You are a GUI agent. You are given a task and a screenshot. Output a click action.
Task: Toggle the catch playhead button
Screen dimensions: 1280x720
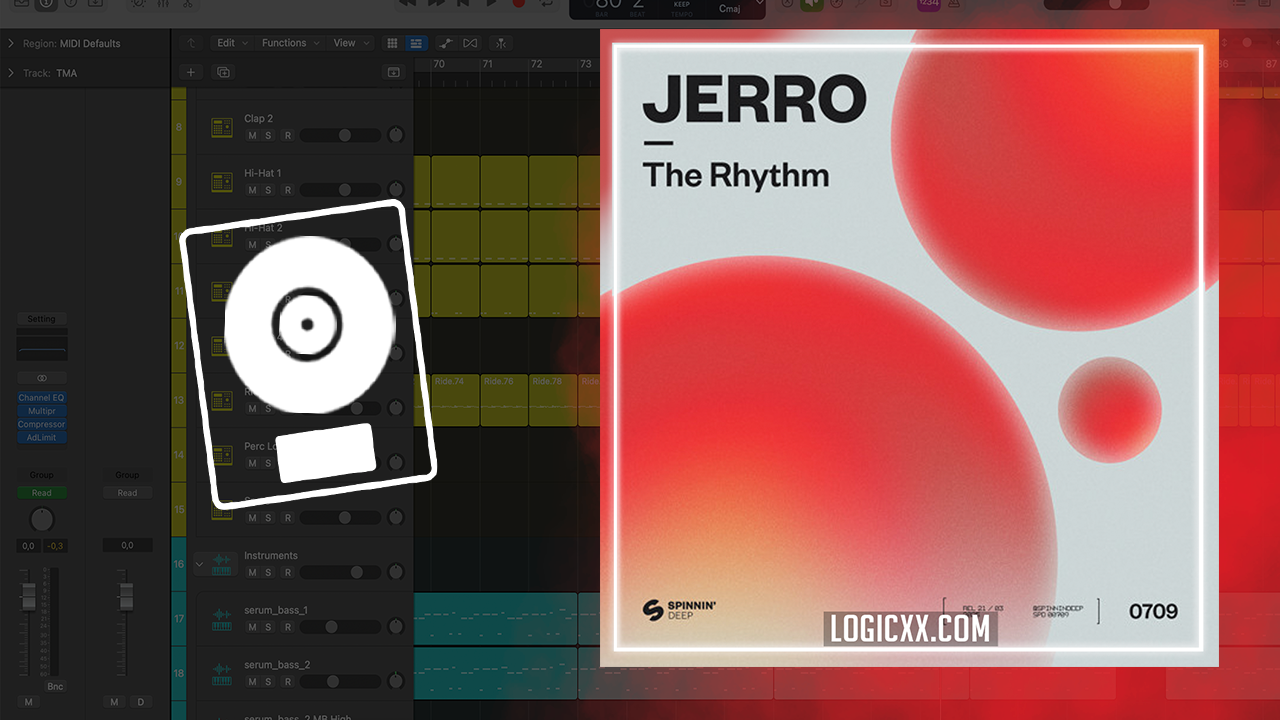click(x=501, y=43)
